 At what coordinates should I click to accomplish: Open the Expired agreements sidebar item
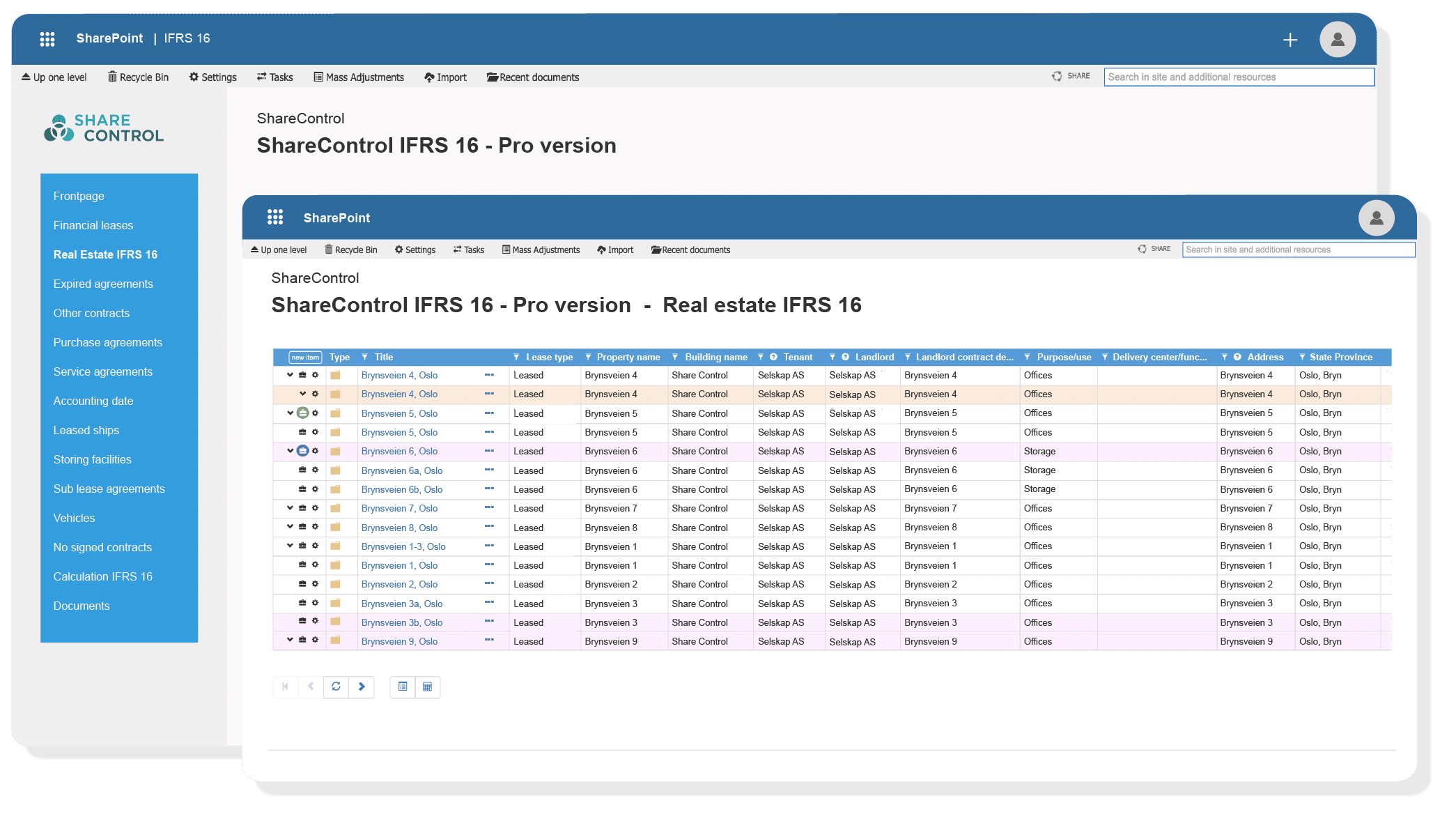click(x=103, y=284)
